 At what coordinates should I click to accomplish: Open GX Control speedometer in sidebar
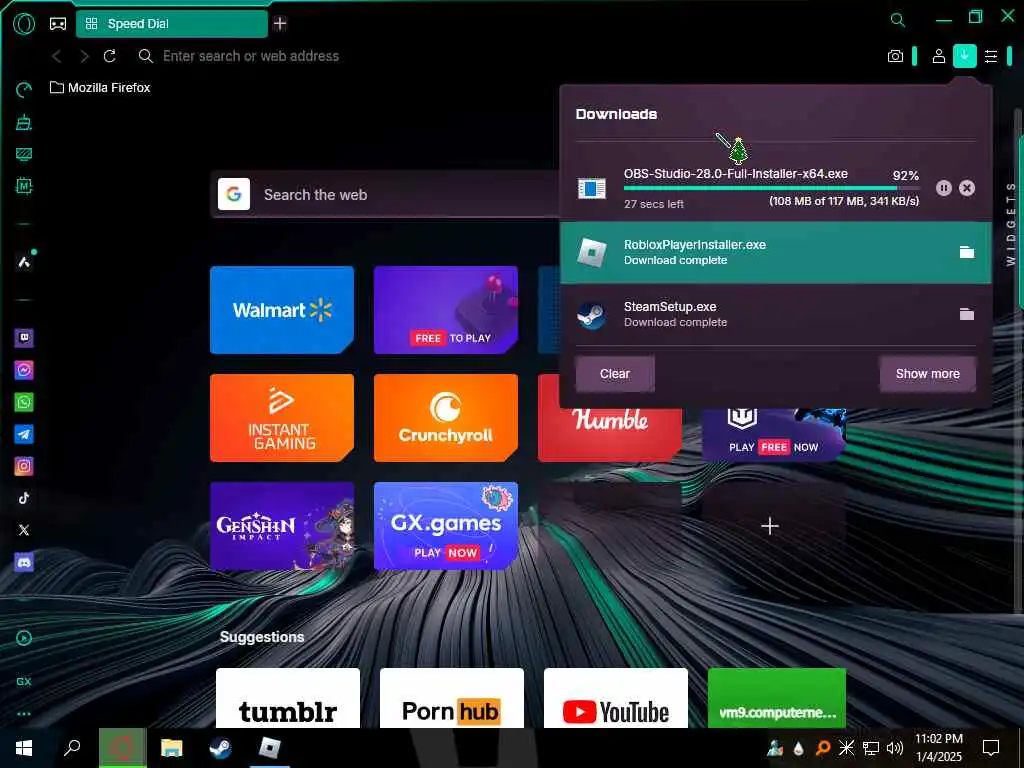coord(24,89)
